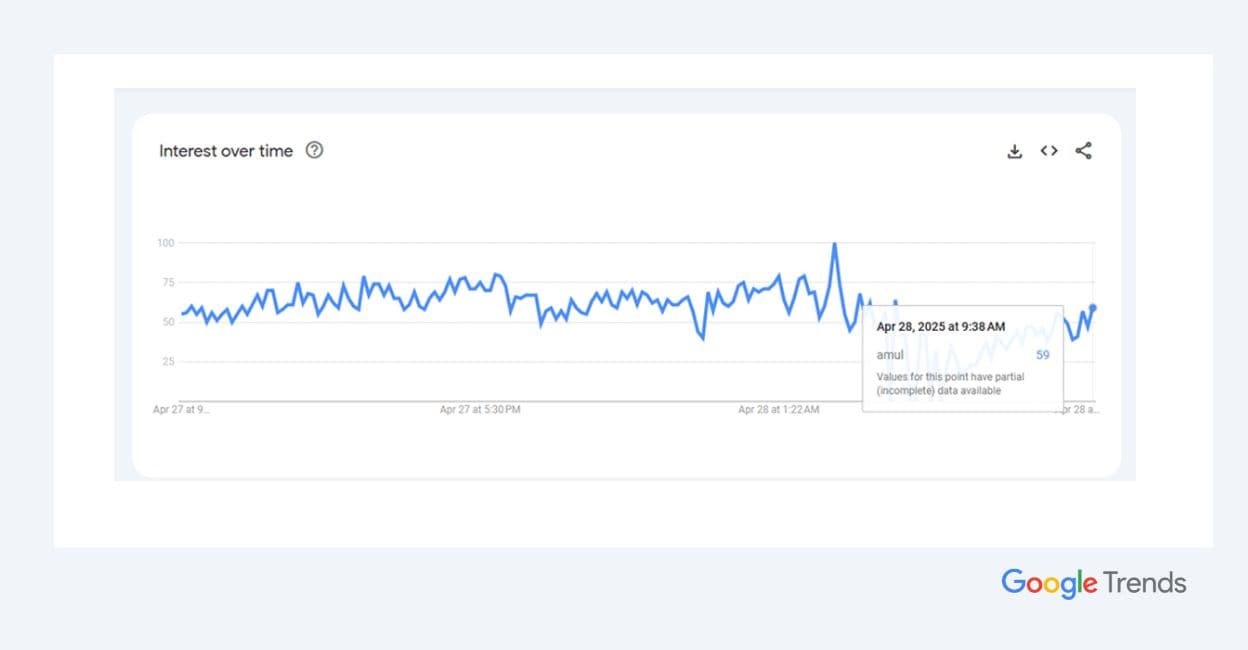This screenshot has width=1248, height=650.
Task: Select the chart's highest peak at 100
Action: click(x=835, y=243)
